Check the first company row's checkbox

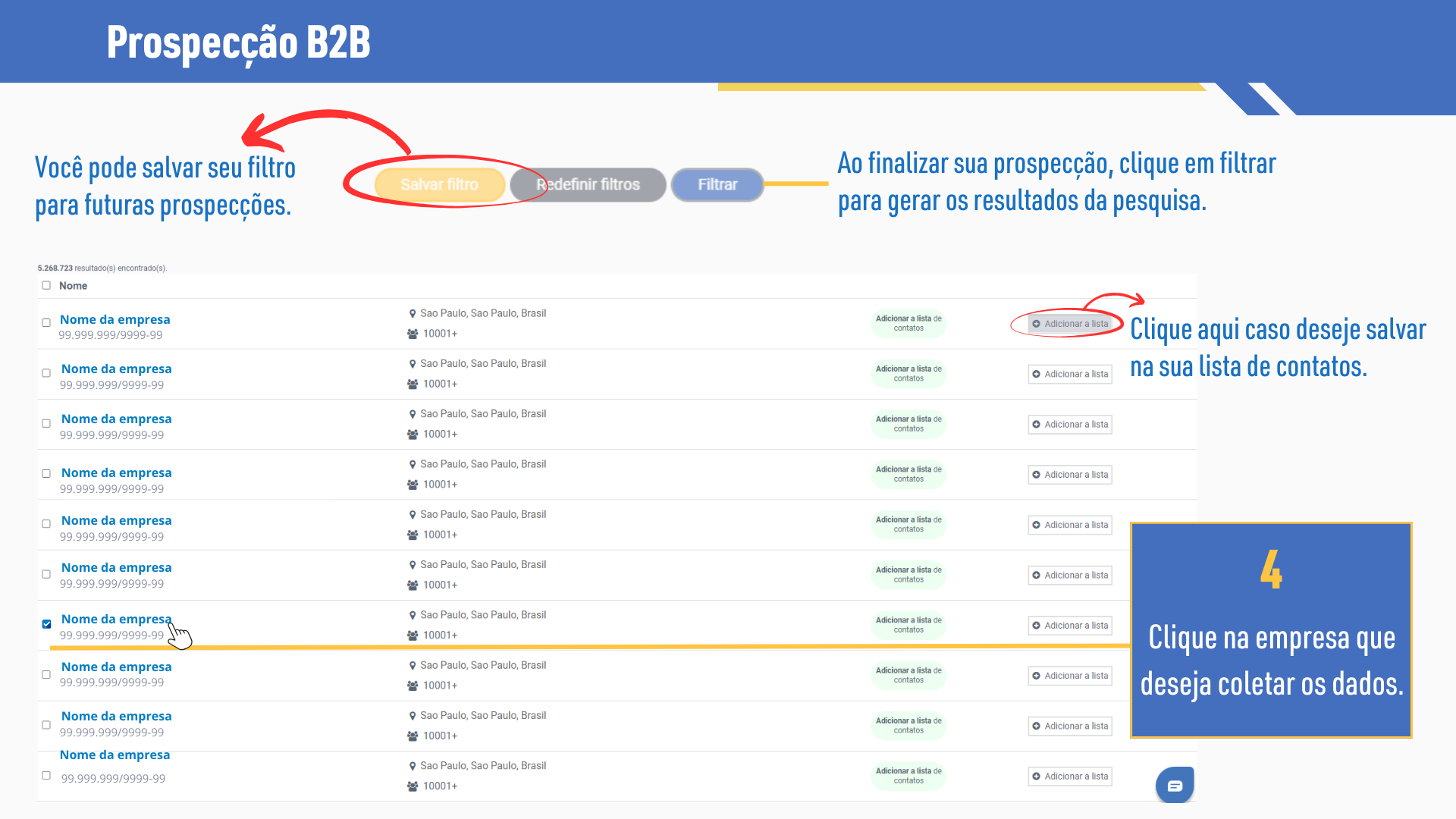(46, 323)
